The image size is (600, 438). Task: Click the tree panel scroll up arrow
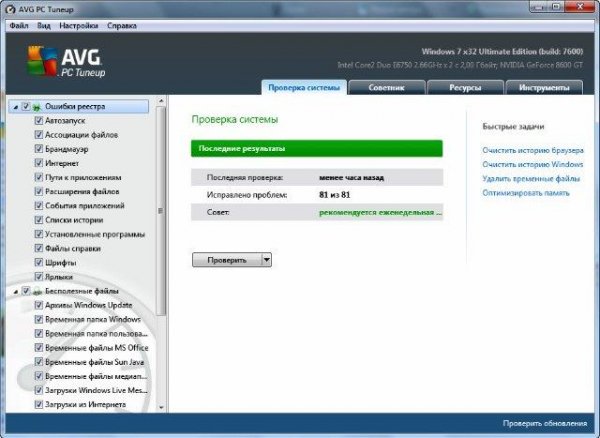tap(161, 101)
